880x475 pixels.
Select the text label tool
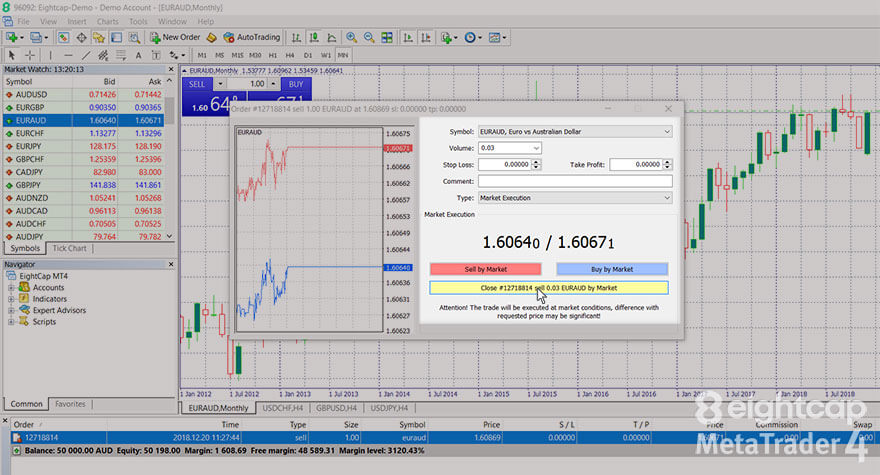coord(156,55)
